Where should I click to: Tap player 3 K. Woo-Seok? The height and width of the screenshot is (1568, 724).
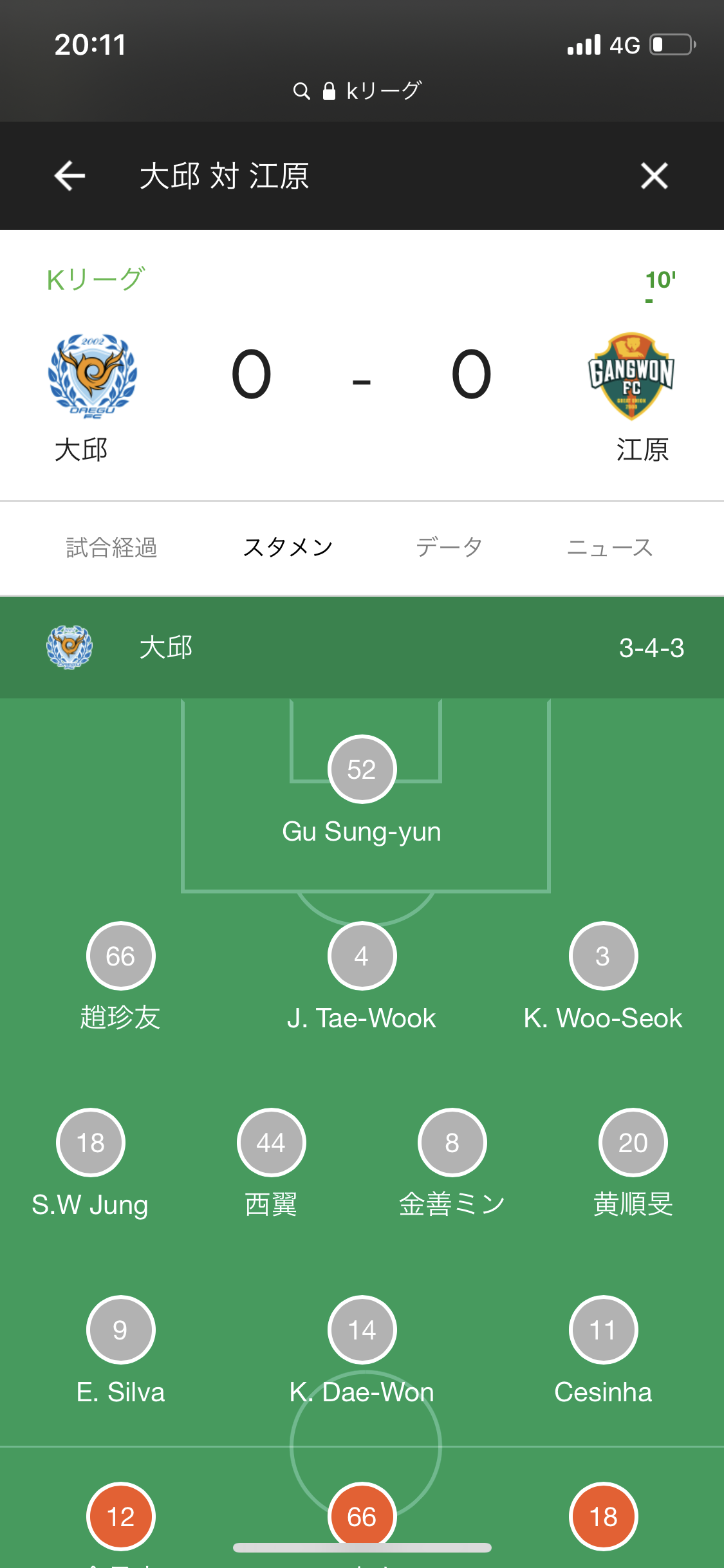pyautogui.click(x=603, y=956)
